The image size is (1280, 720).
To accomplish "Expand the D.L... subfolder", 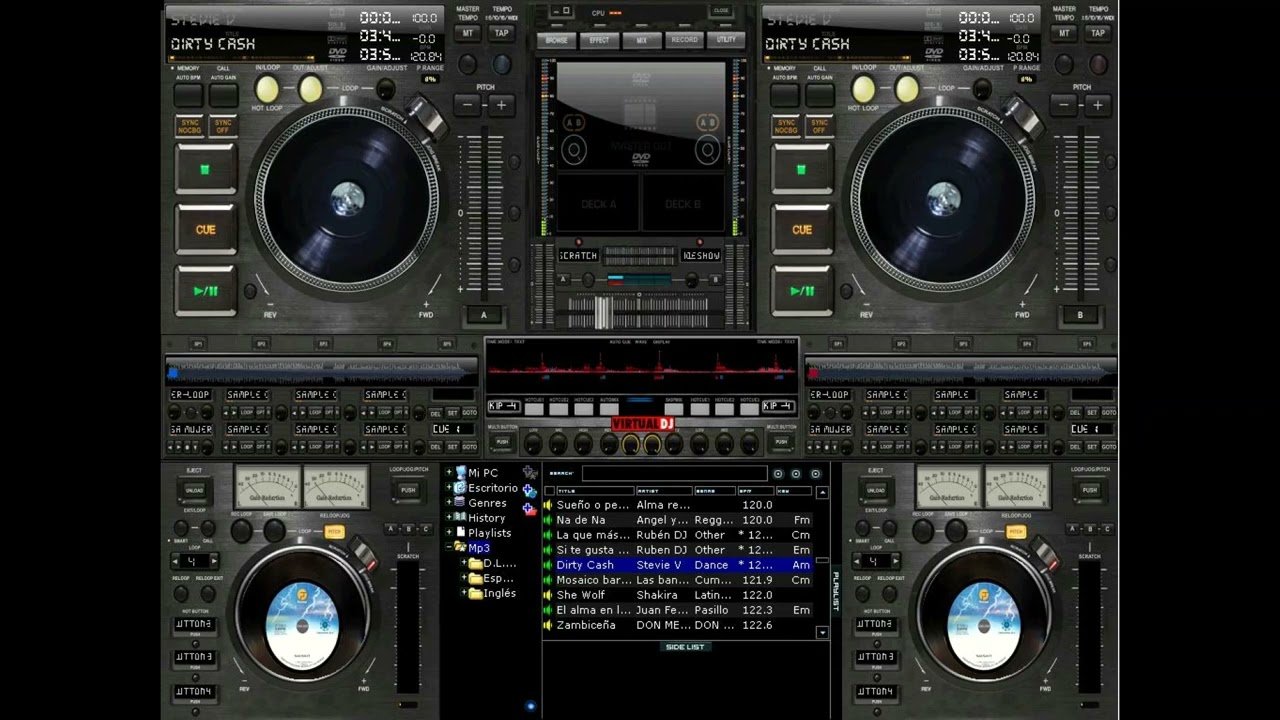I will coord(465,563).
